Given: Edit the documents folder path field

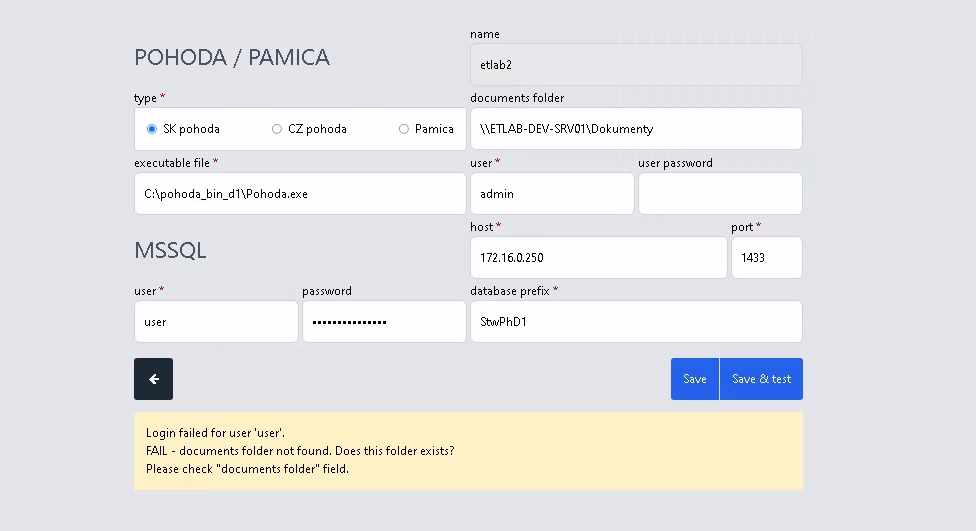Looking at the screenshot, I should coord(636,129).
